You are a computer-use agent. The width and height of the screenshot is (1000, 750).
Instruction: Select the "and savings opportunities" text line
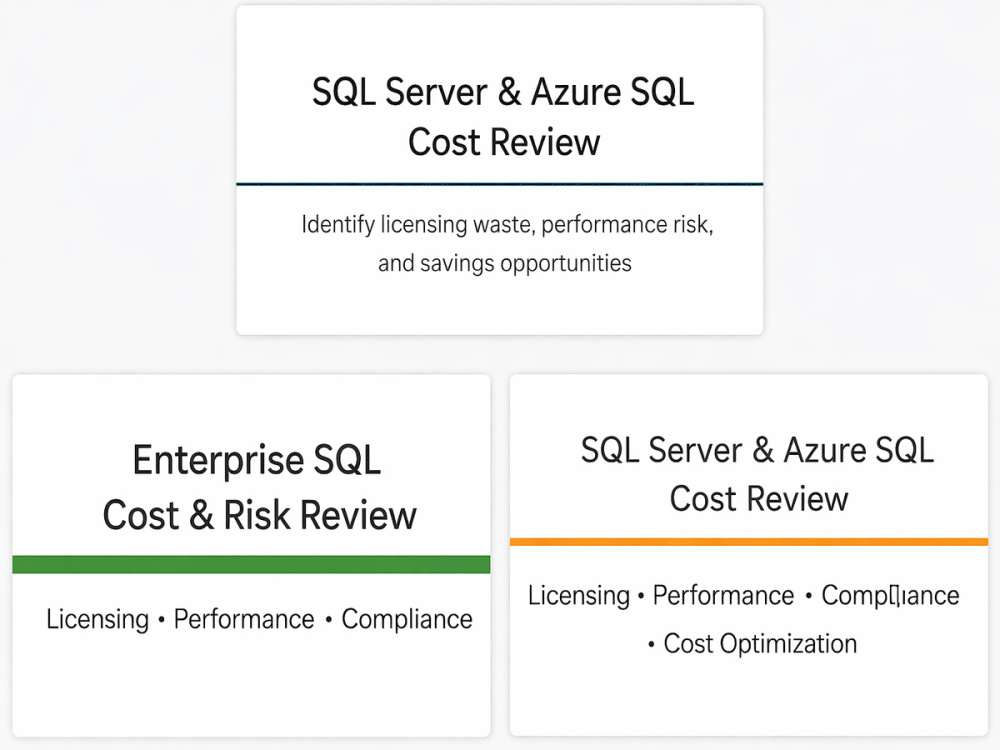pyautogui.click(x=504, y=263)
